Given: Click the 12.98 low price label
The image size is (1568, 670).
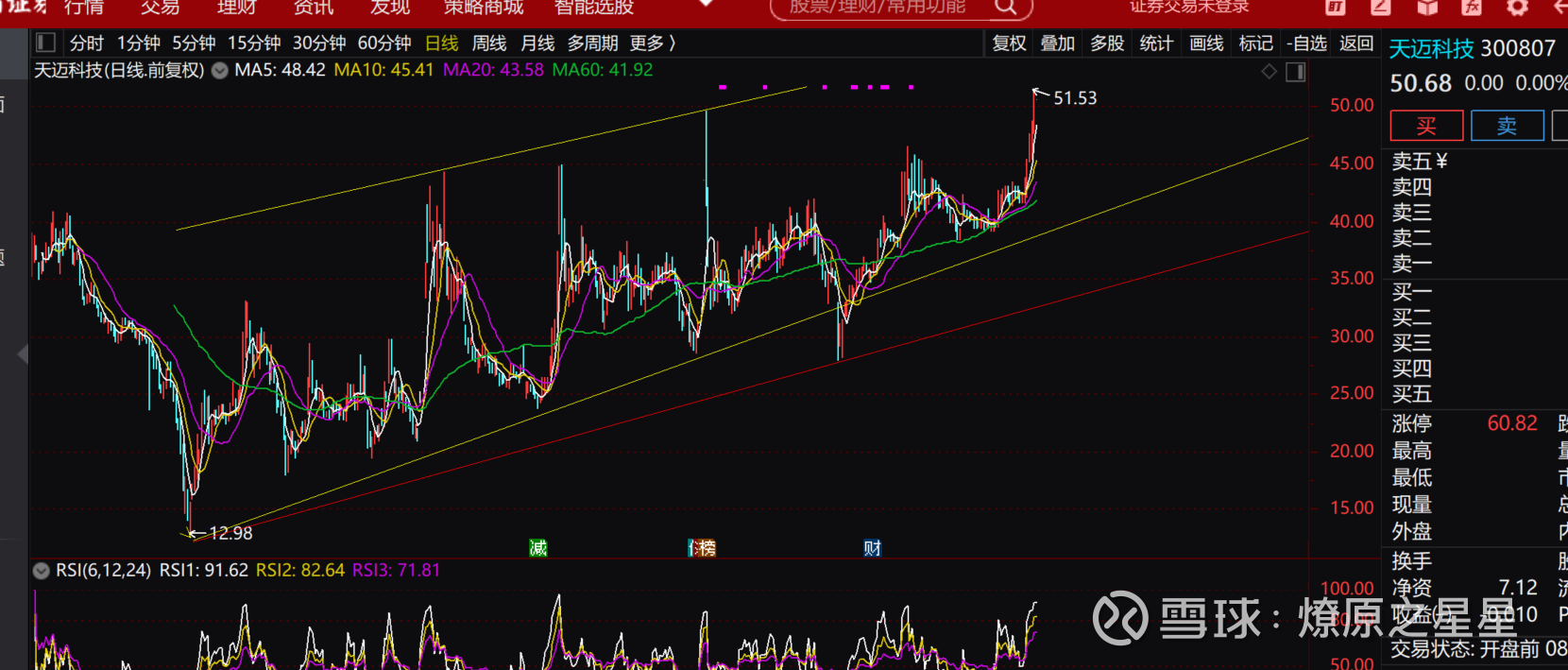Looking at the screenshot, I should [x=230, y=533].
